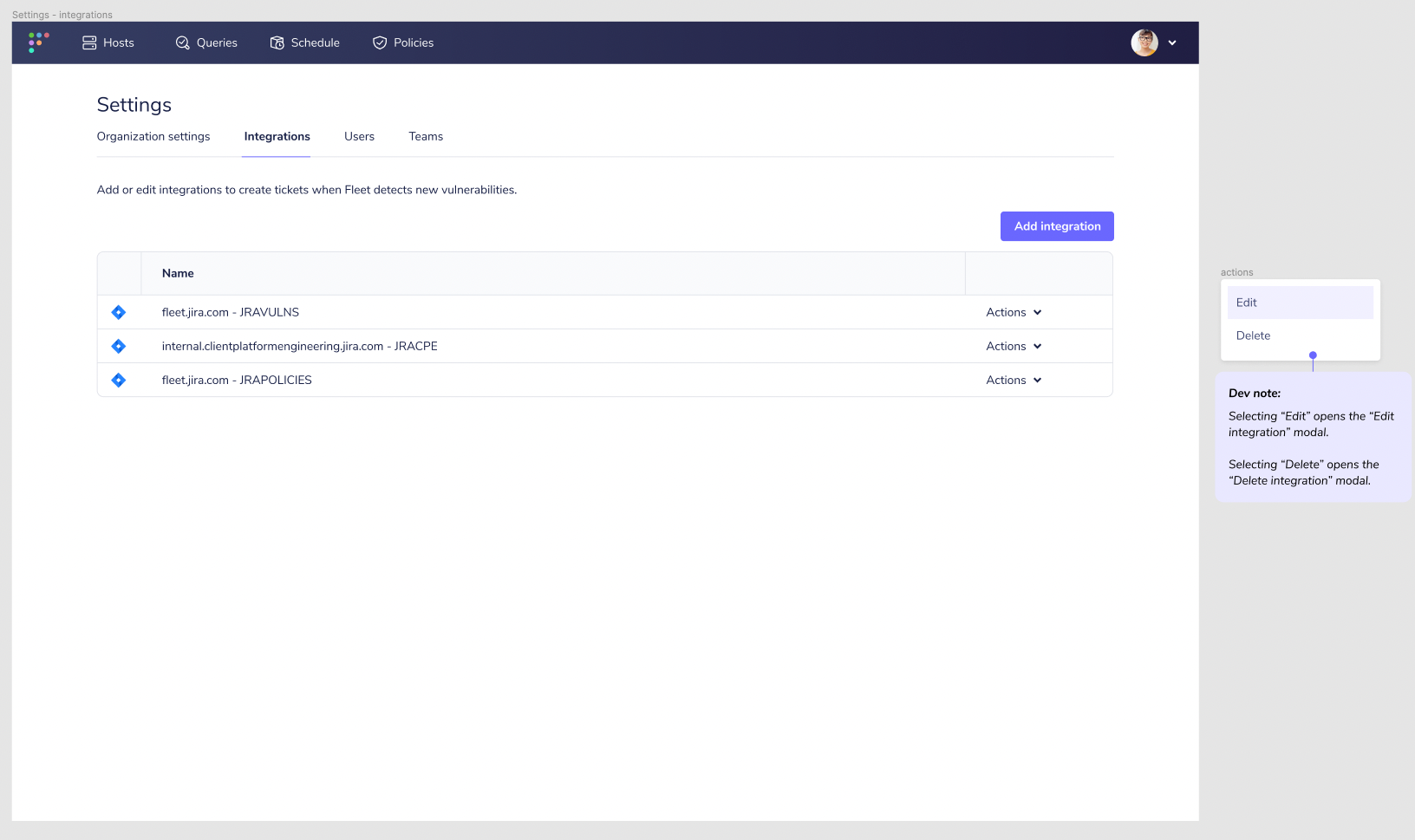Click the Policies shield icon
Viewport: 1415px width, 840px height.
(379, 42)
